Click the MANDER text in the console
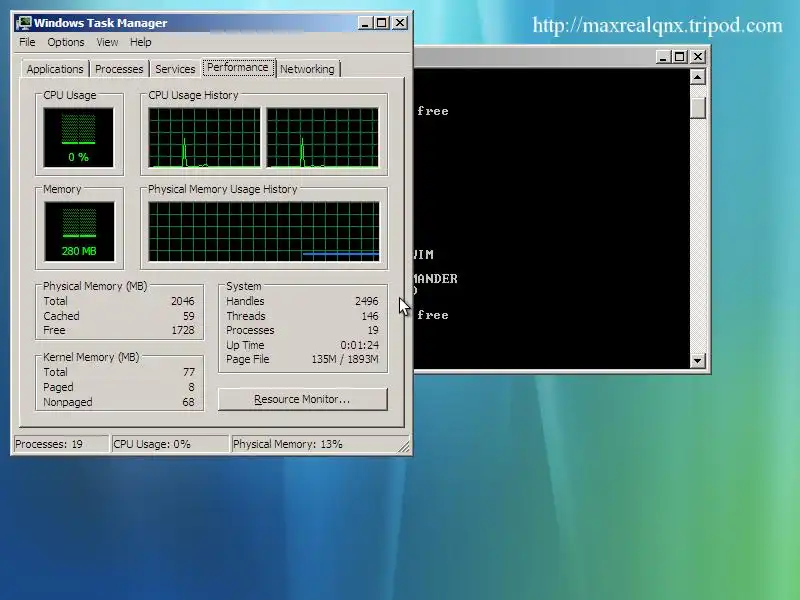 point(436,279)
